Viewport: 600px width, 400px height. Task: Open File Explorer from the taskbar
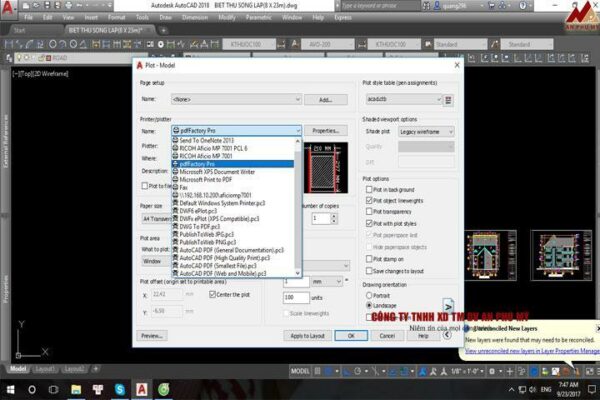click(x=76, y=389)
